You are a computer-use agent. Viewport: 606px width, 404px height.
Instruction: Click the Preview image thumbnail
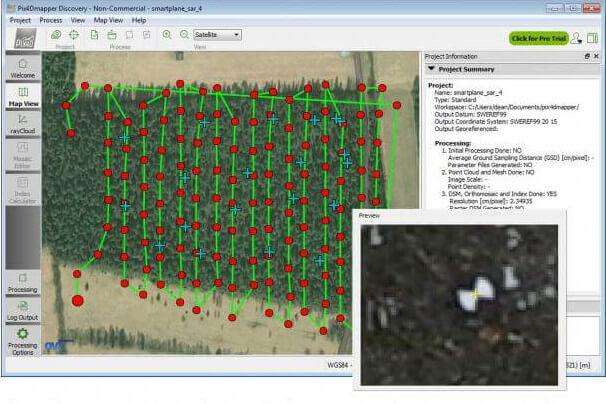point(459,305)
